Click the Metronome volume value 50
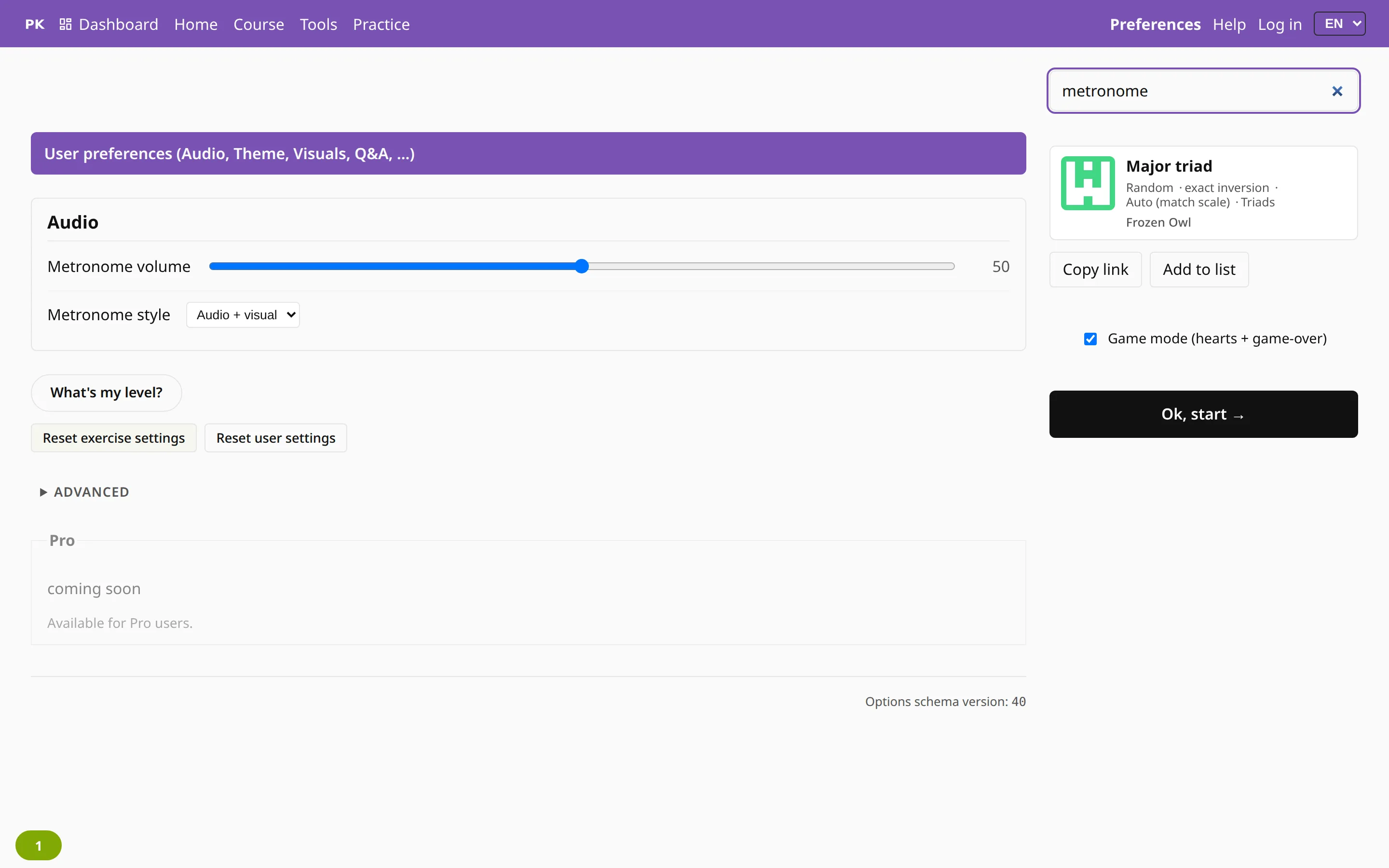Screen dimensions: 1389x868 (1000, 266)
